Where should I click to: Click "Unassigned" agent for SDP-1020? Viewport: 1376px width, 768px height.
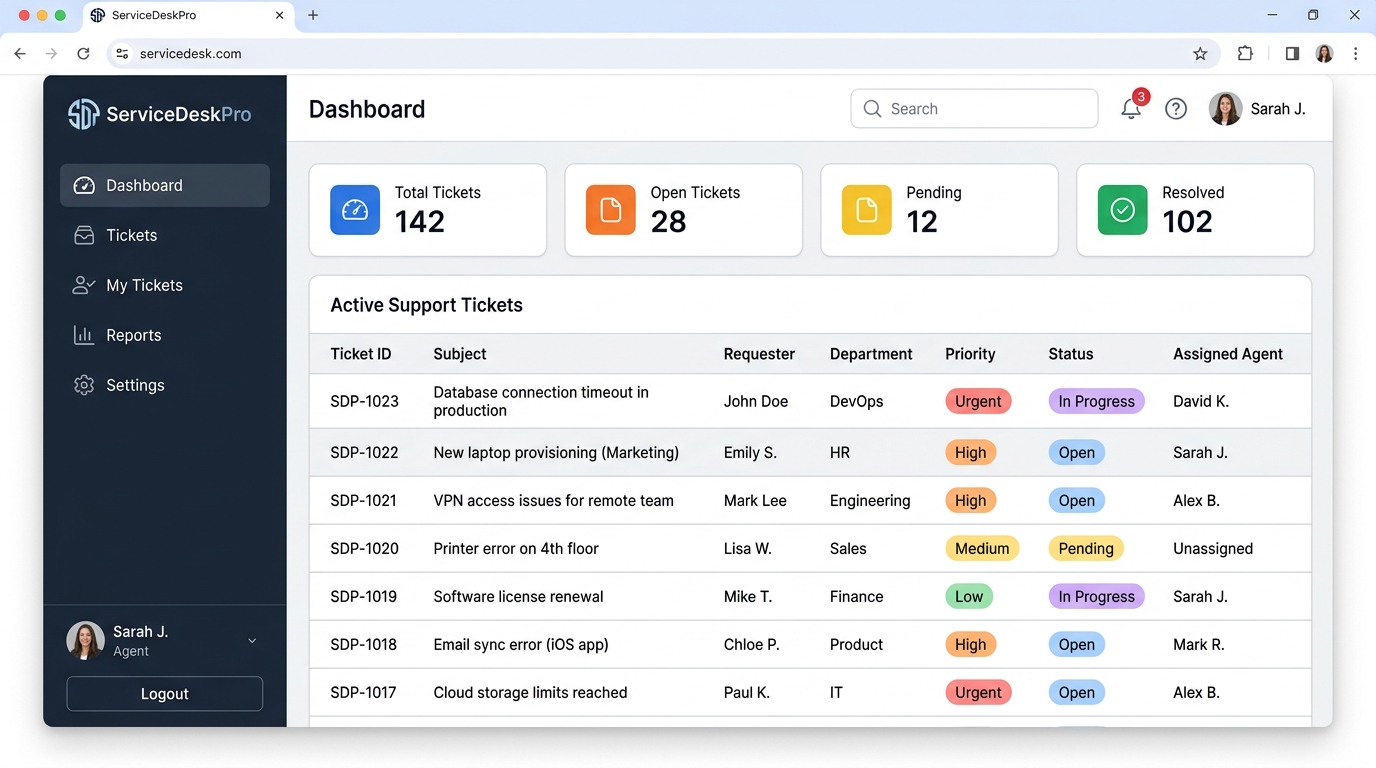[x=1213, y=548]
